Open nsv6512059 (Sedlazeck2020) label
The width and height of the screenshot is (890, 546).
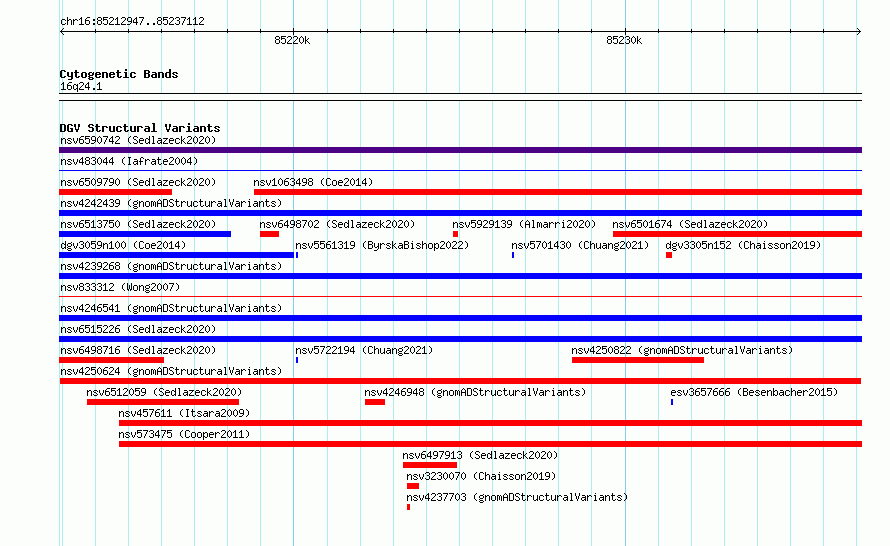pos(164,392)
